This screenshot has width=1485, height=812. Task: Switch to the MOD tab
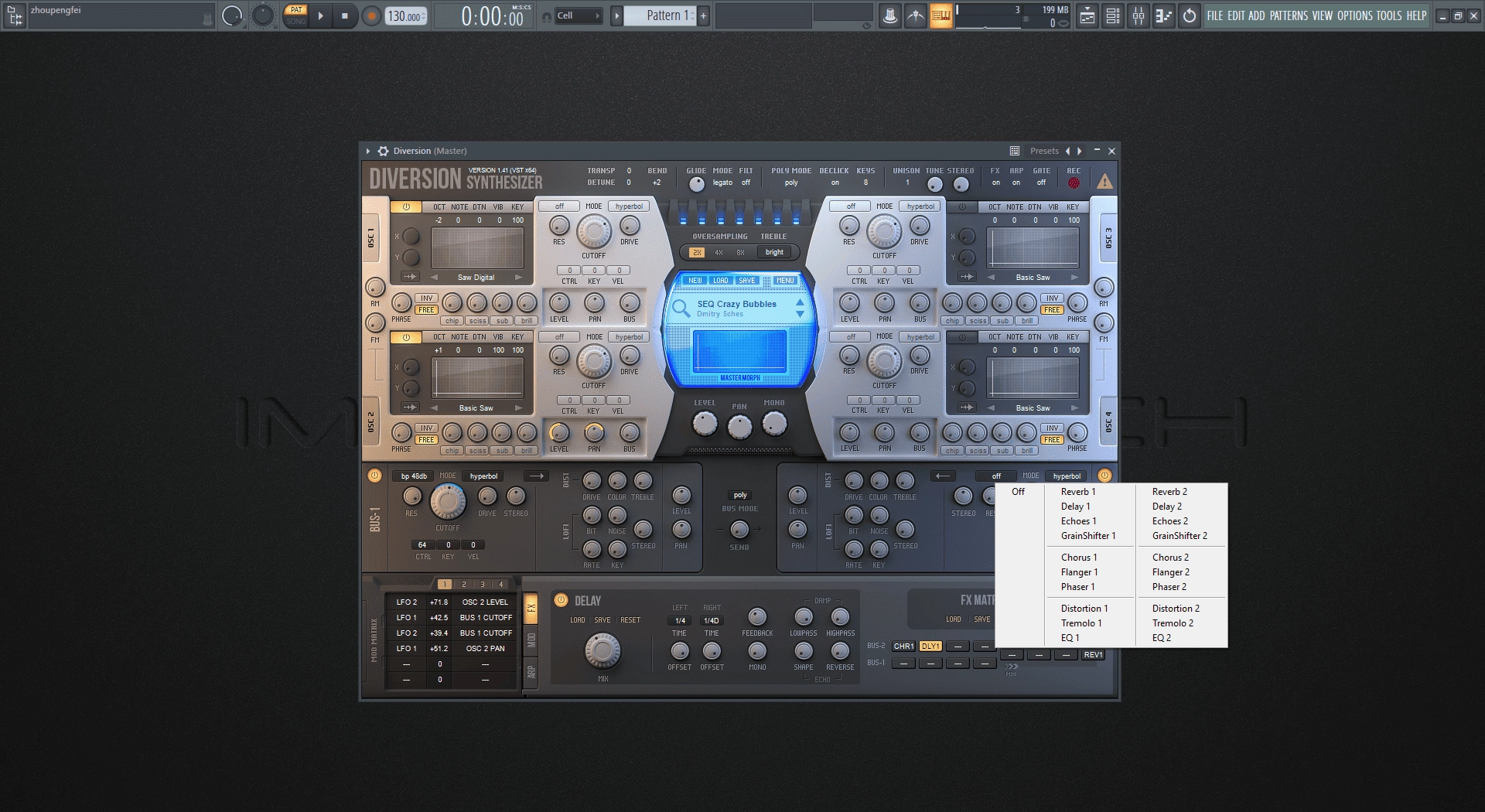click(x=531, y=639)
